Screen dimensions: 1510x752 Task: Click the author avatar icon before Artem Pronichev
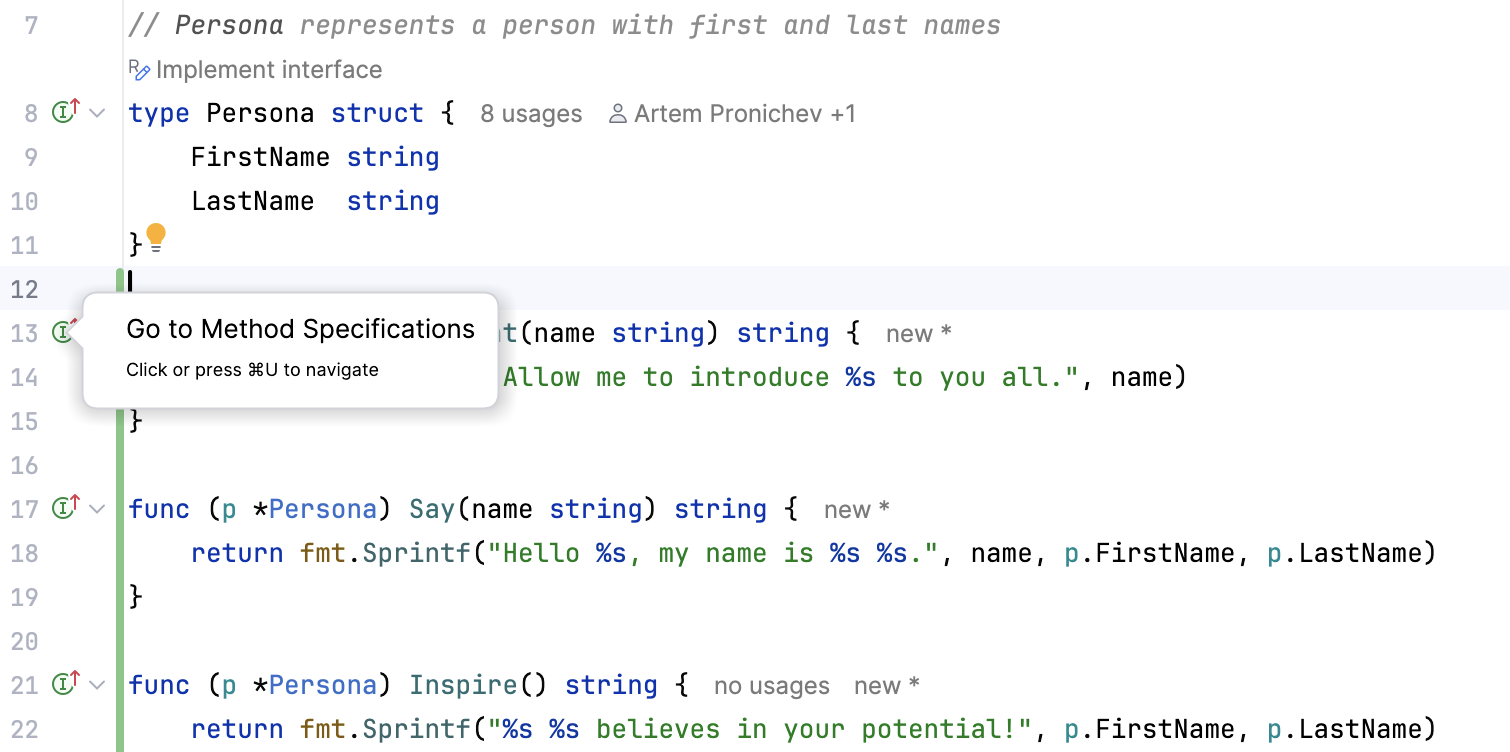coord(618,114)
